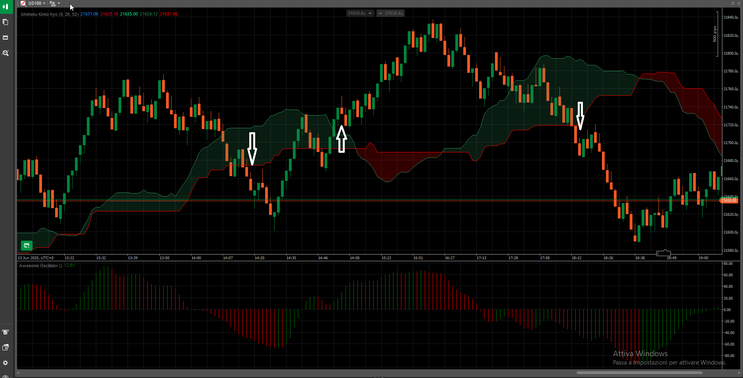Click the 15:51 time axis label
Screen dimensions: 743x378
click(418, 258)
